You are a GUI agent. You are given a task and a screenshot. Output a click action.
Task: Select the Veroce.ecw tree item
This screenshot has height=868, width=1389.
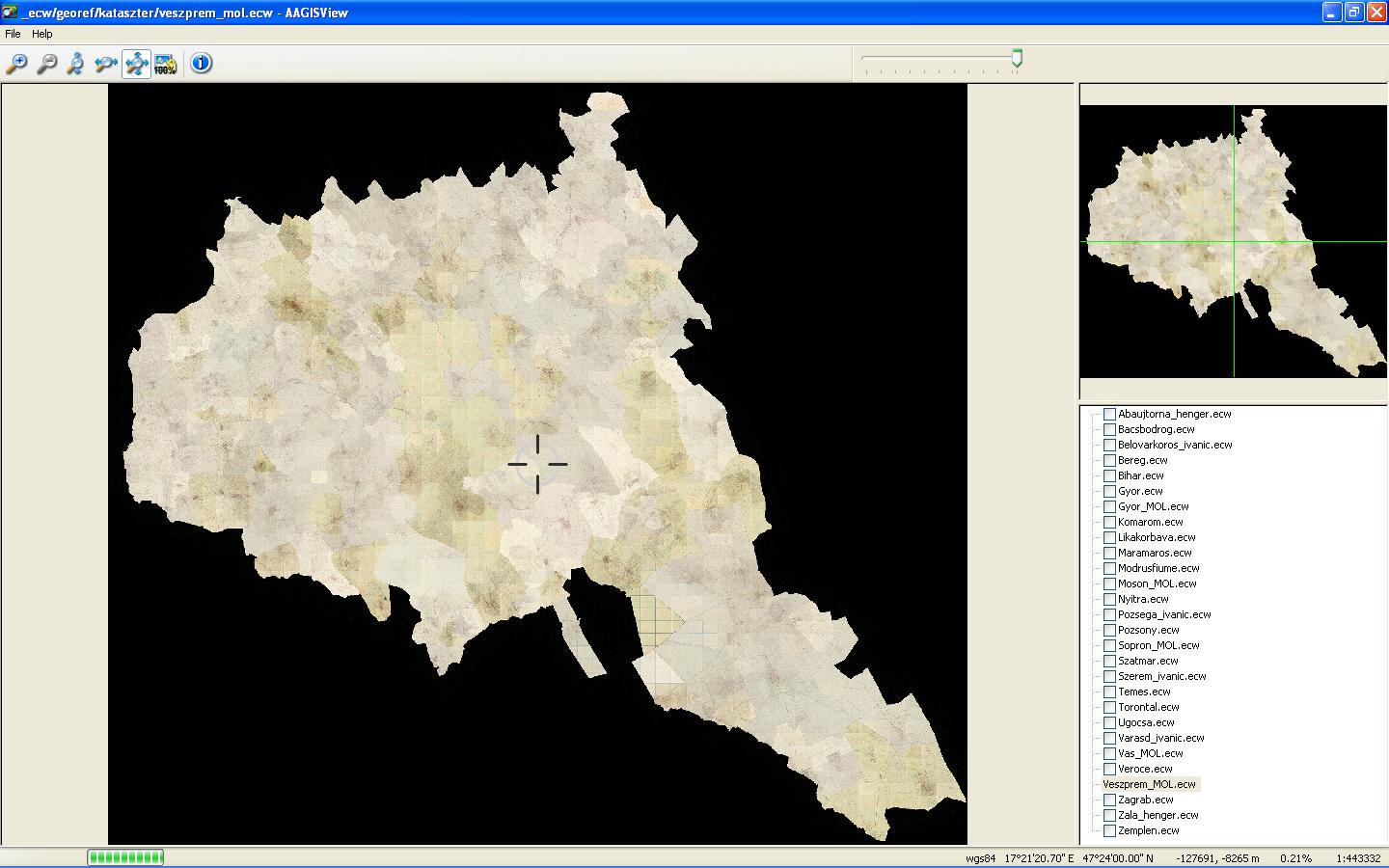click(x=1145, y=769)
